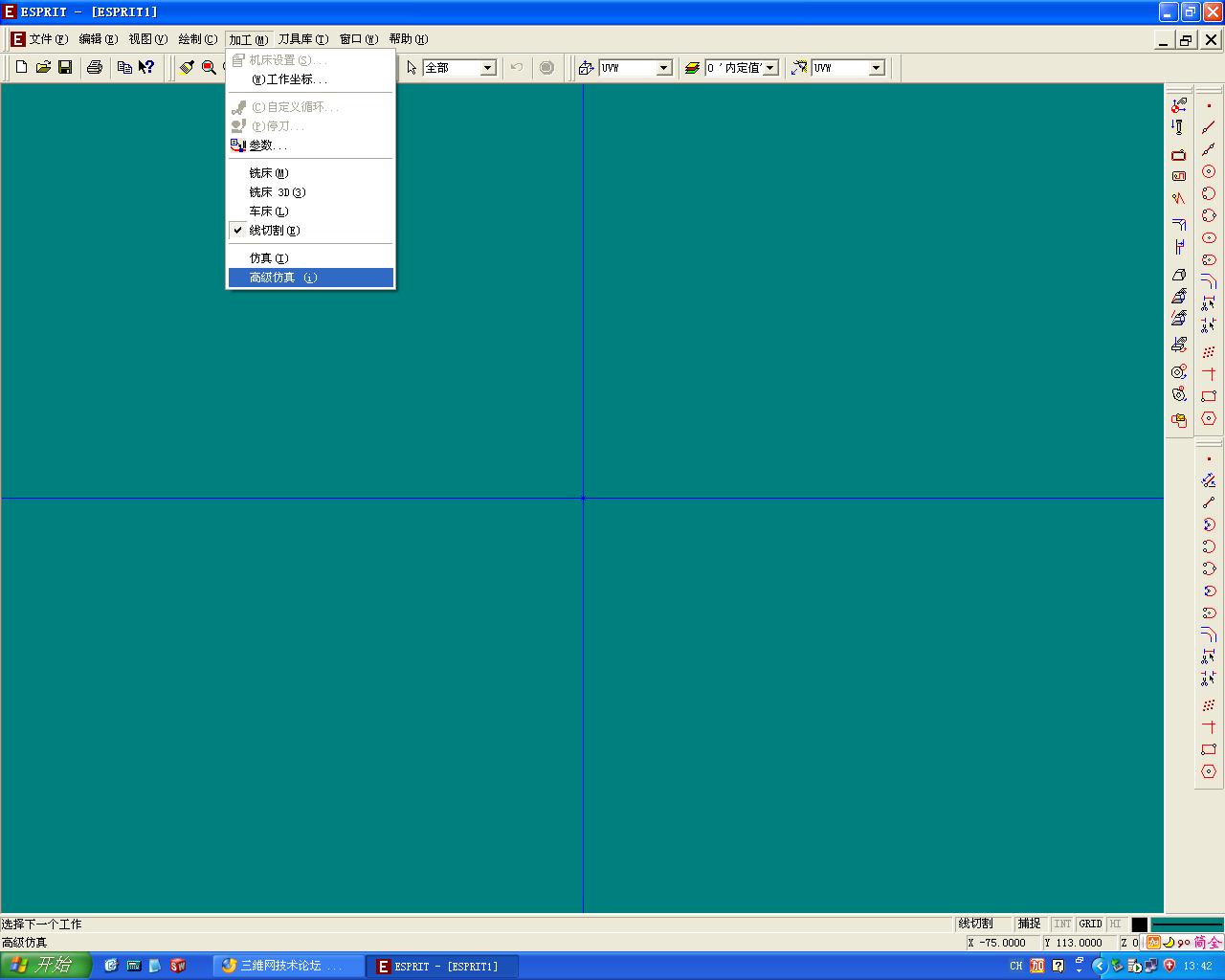Image resolution: width=1225 pixels, height=980 pixels.
Task: Click the X -75.0000 coordinate readout
Action: pos(1002,943)
